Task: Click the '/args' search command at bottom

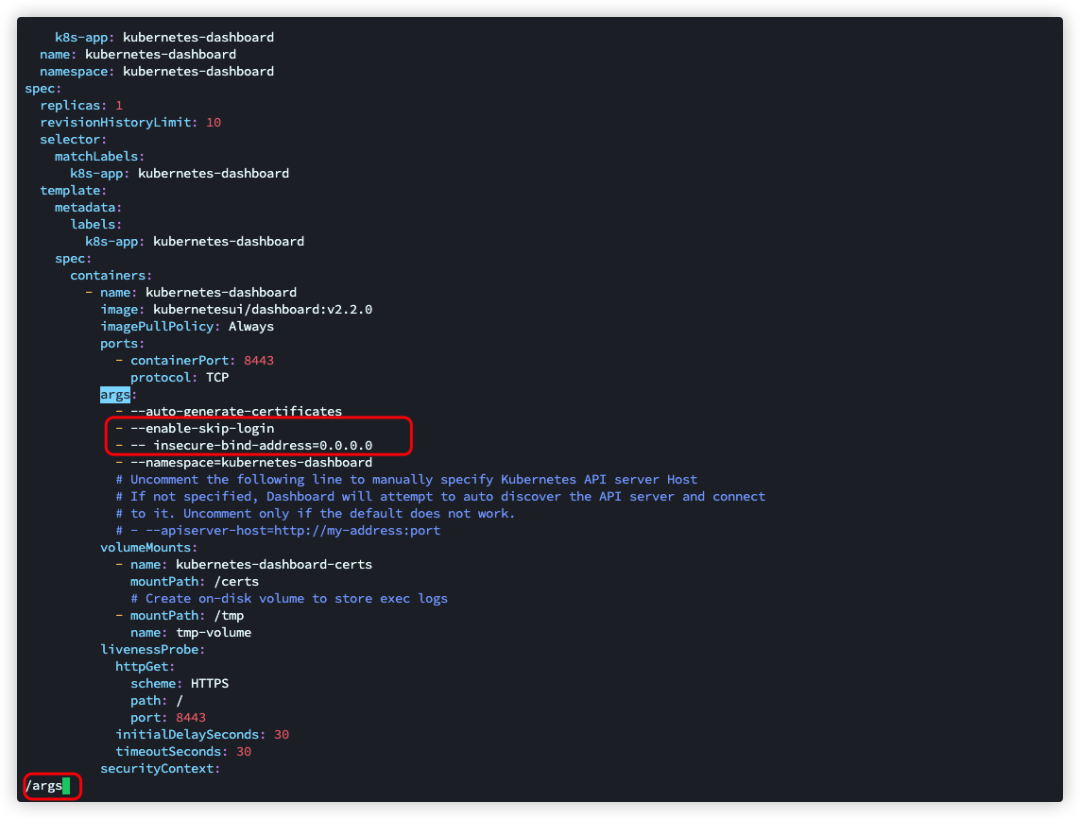Action: tap(44, 786)
